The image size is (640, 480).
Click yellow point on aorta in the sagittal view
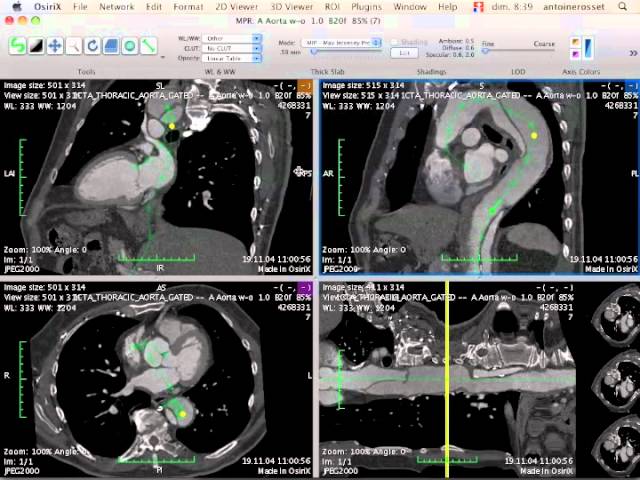[x=534, y=135]
